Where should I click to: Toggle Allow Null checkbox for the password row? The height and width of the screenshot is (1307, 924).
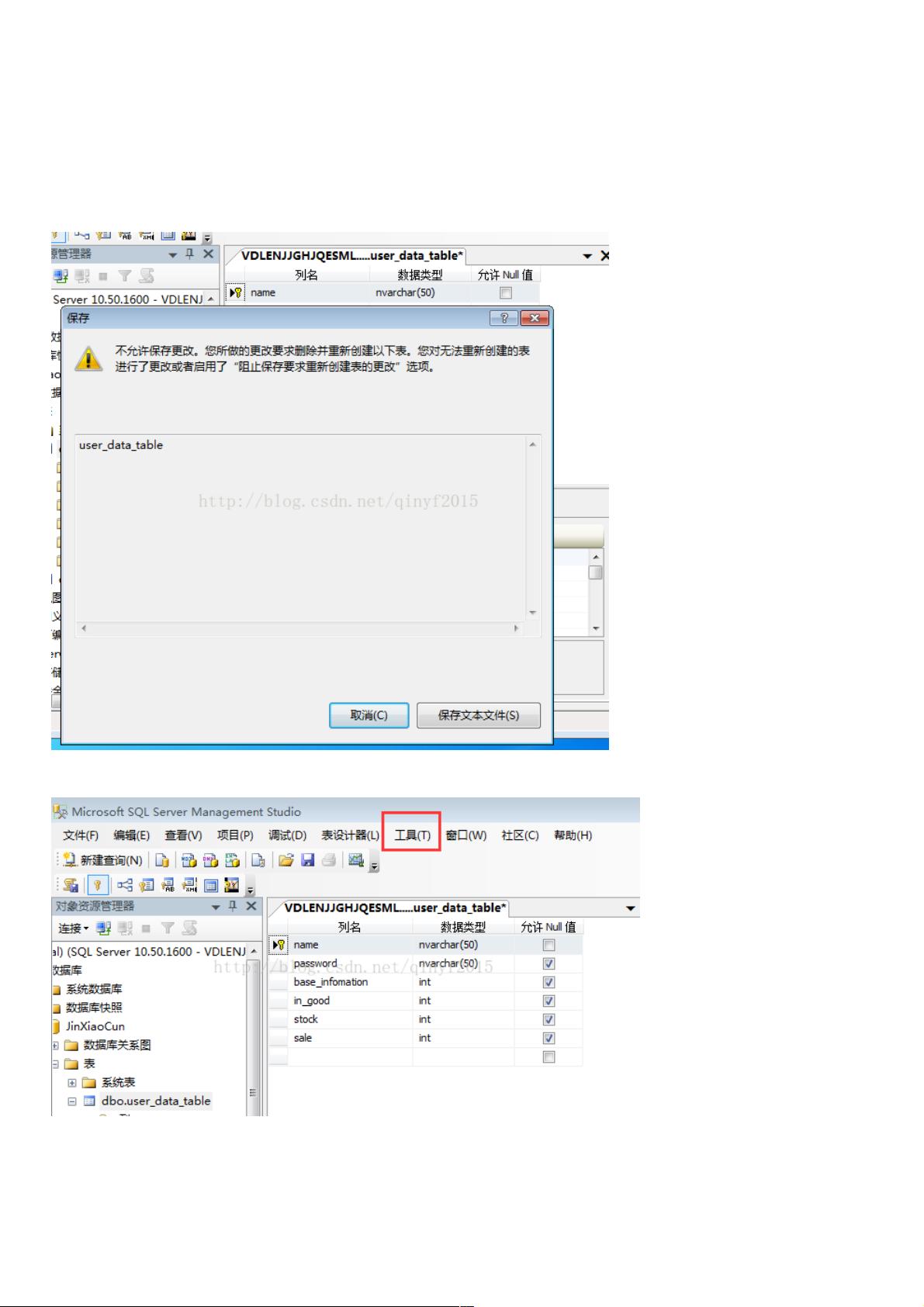(549, 963)
